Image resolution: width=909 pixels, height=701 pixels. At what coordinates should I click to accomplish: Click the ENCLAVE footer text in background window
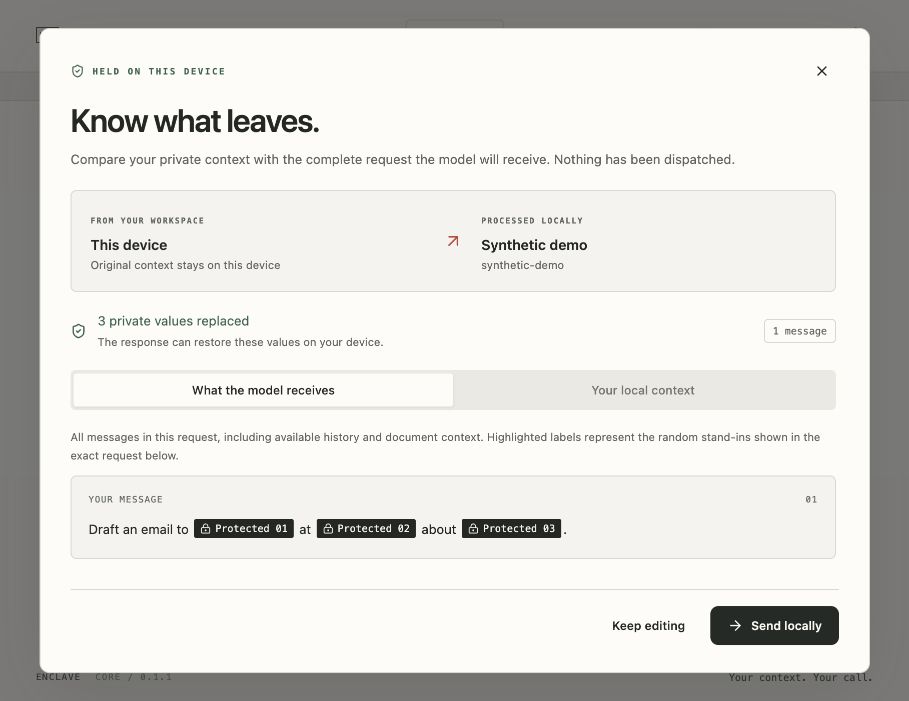[58, 677]
